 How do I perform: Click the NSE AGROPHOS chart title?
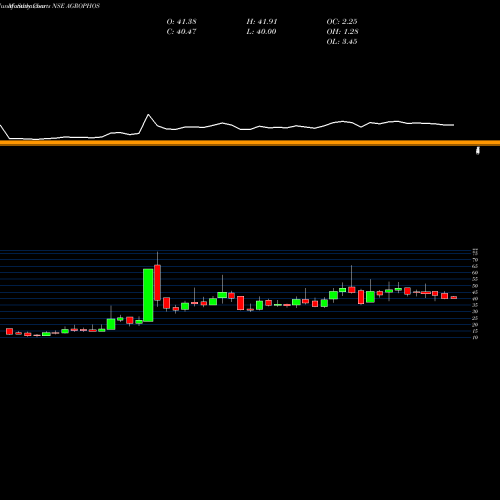coord(76,6)
